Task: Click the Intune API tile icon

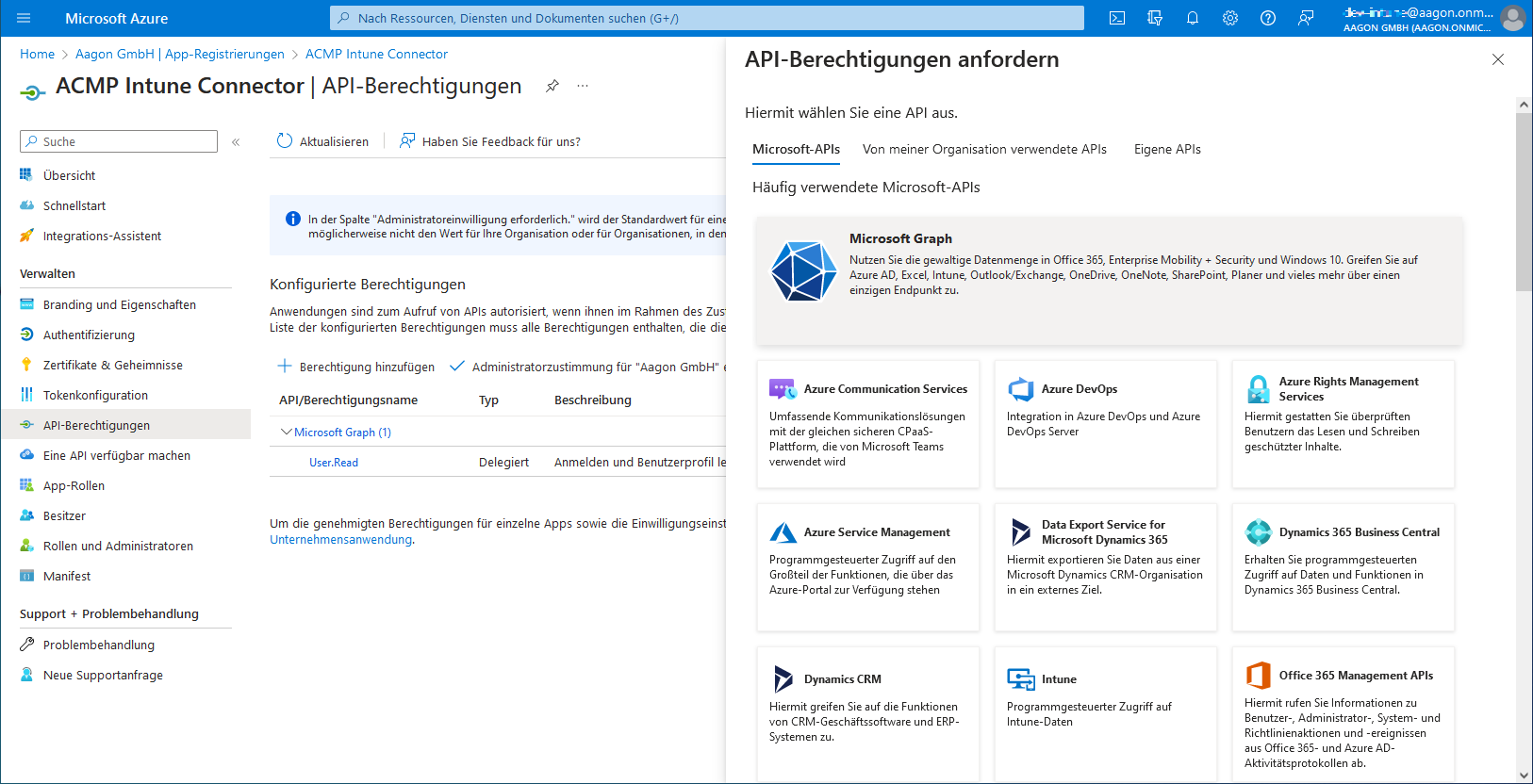Action: [x=1020, y=678]
